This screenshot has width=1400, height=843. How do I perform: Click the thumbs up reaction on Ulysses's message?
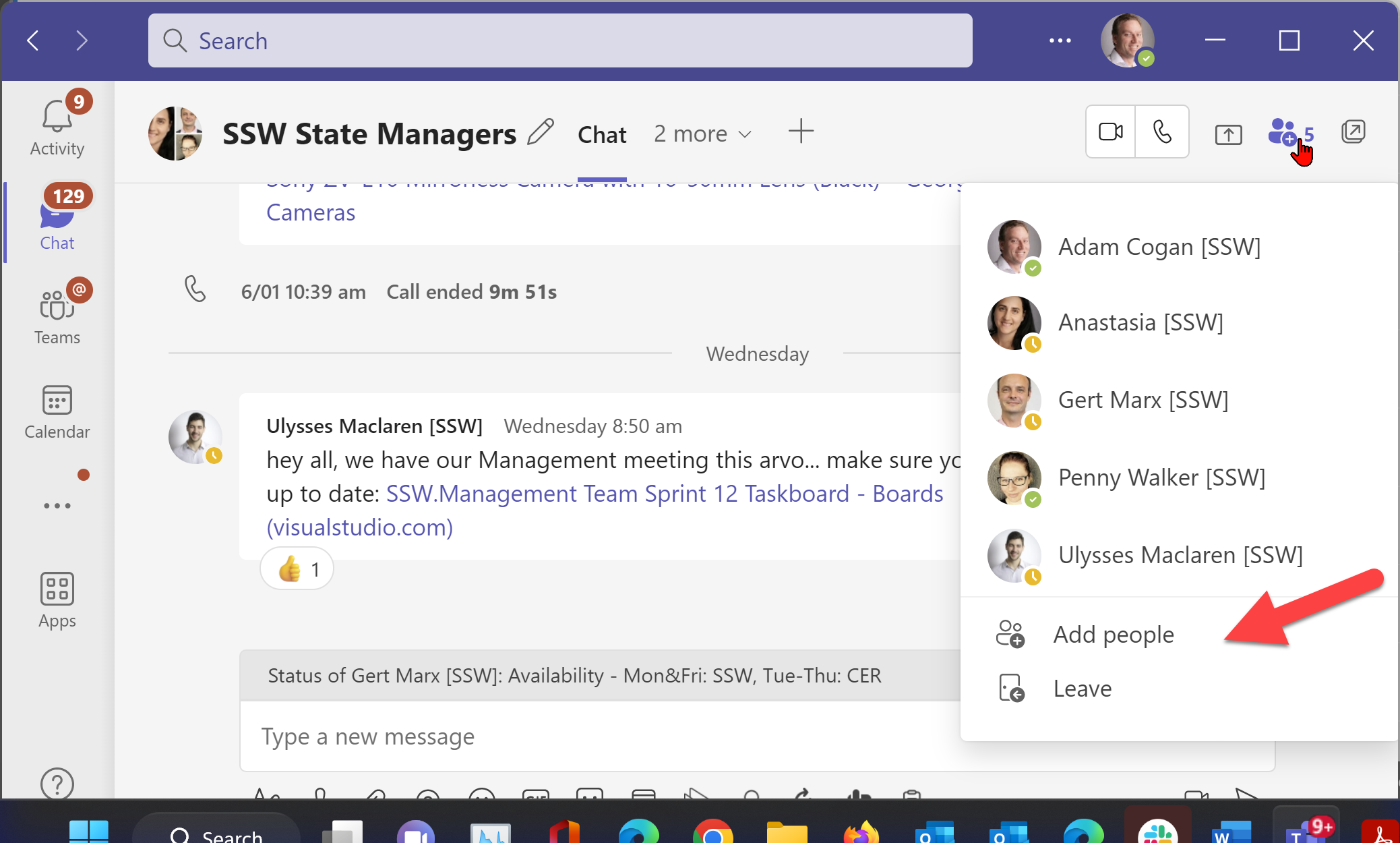pyautogui.click(x=297, y=569)
